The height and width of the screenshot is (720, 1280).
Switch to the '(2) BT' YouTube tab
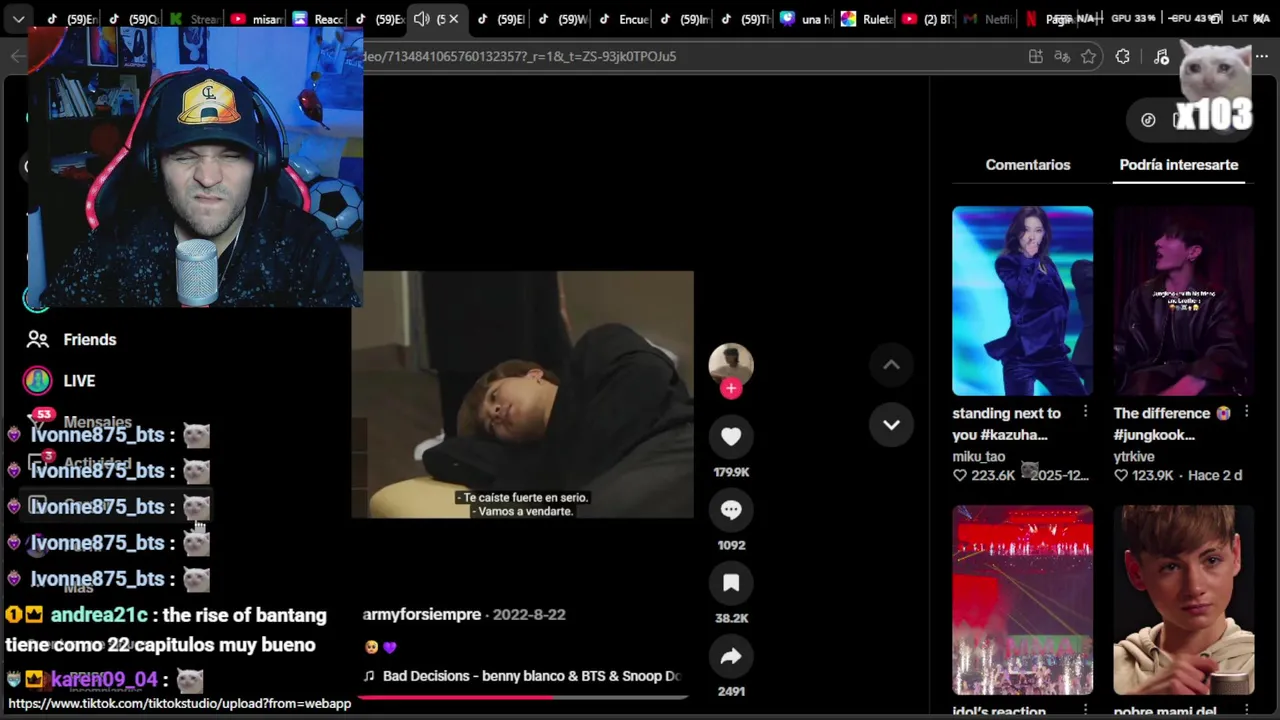pos(928,19)
